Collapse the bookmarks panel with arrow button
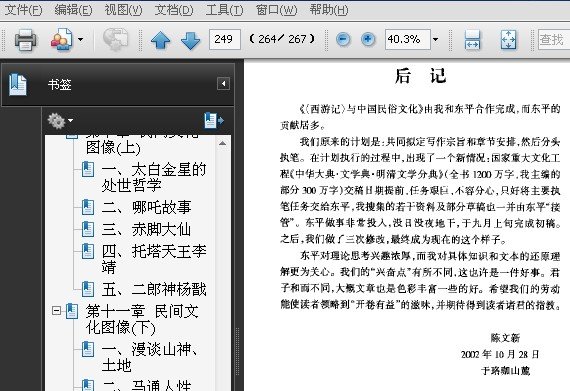 223,84
